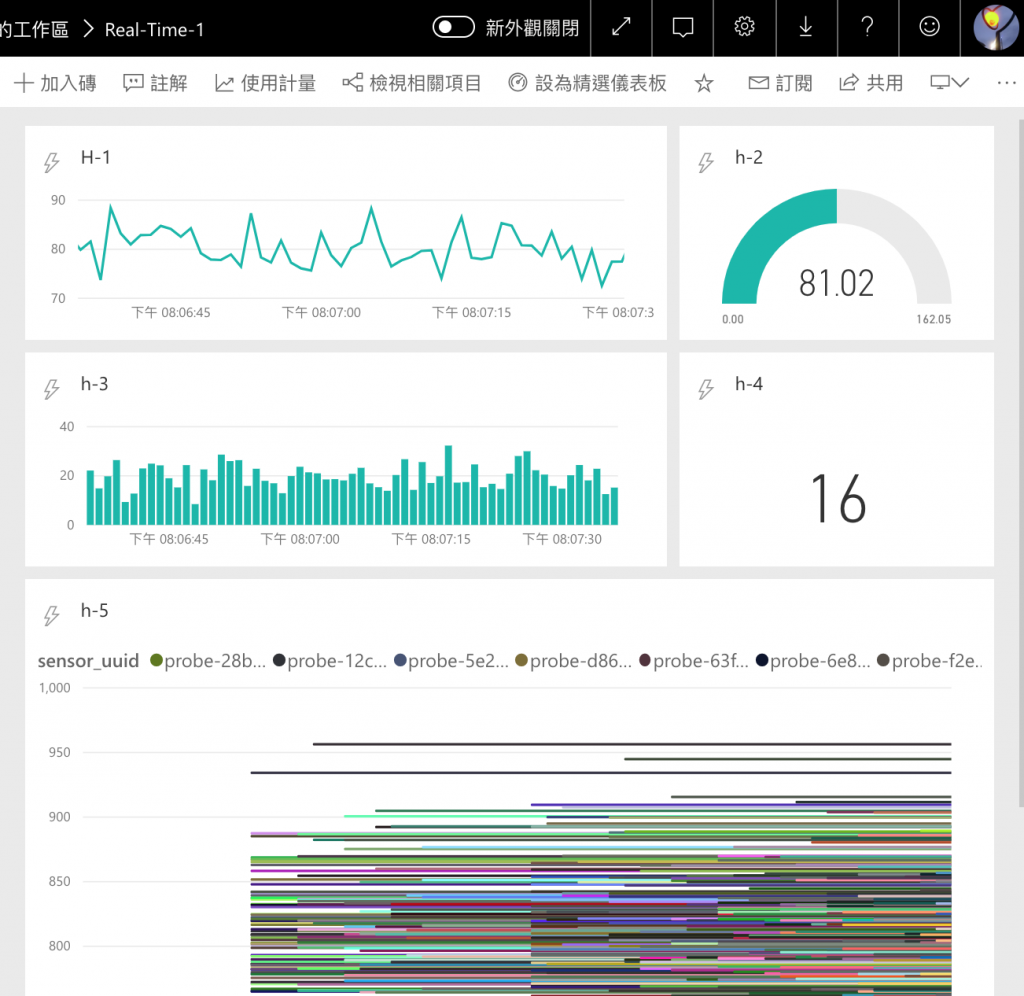1024x996 pixels.
Task: Click the H-1 tile title
Action: (x=95, y=157)
